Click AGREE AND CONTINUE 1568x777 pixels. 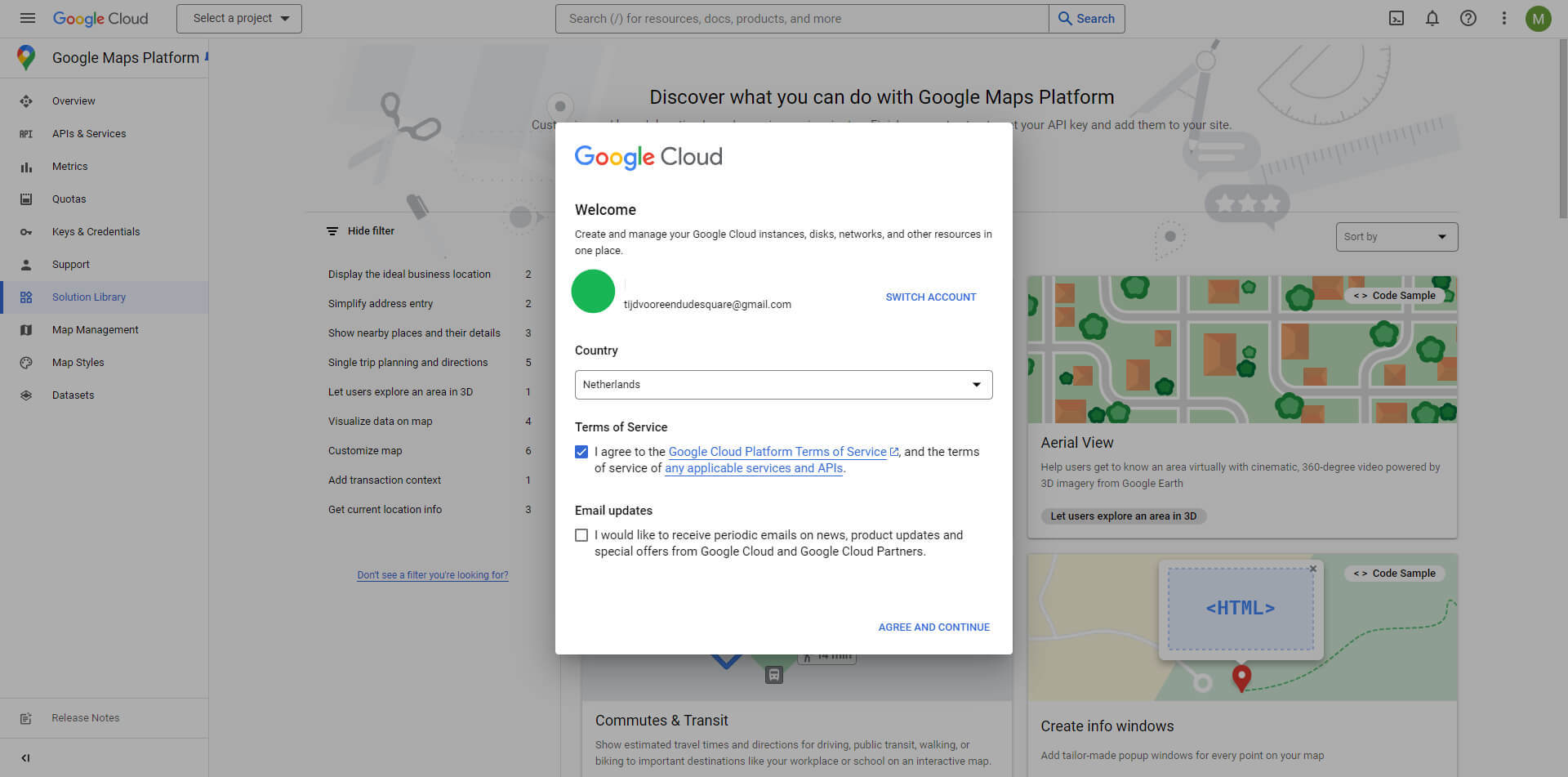pyautogui.click(x=933, y=627)
